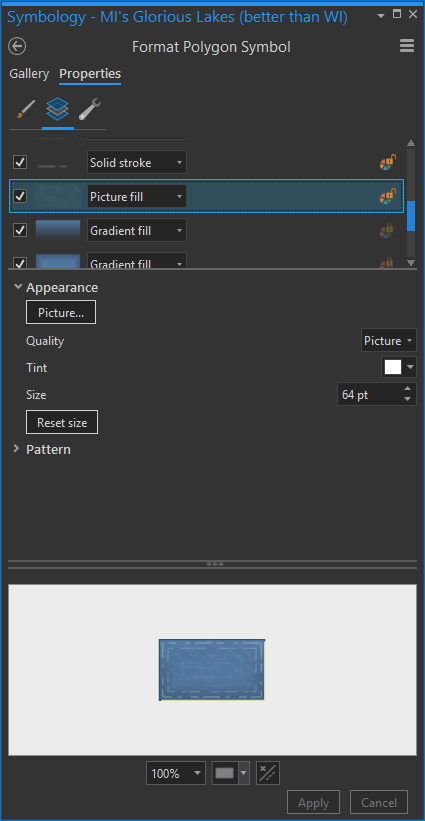Switch to the Gallery tab
Viewport: 425px width, 821px height.
tap(29, 74)
